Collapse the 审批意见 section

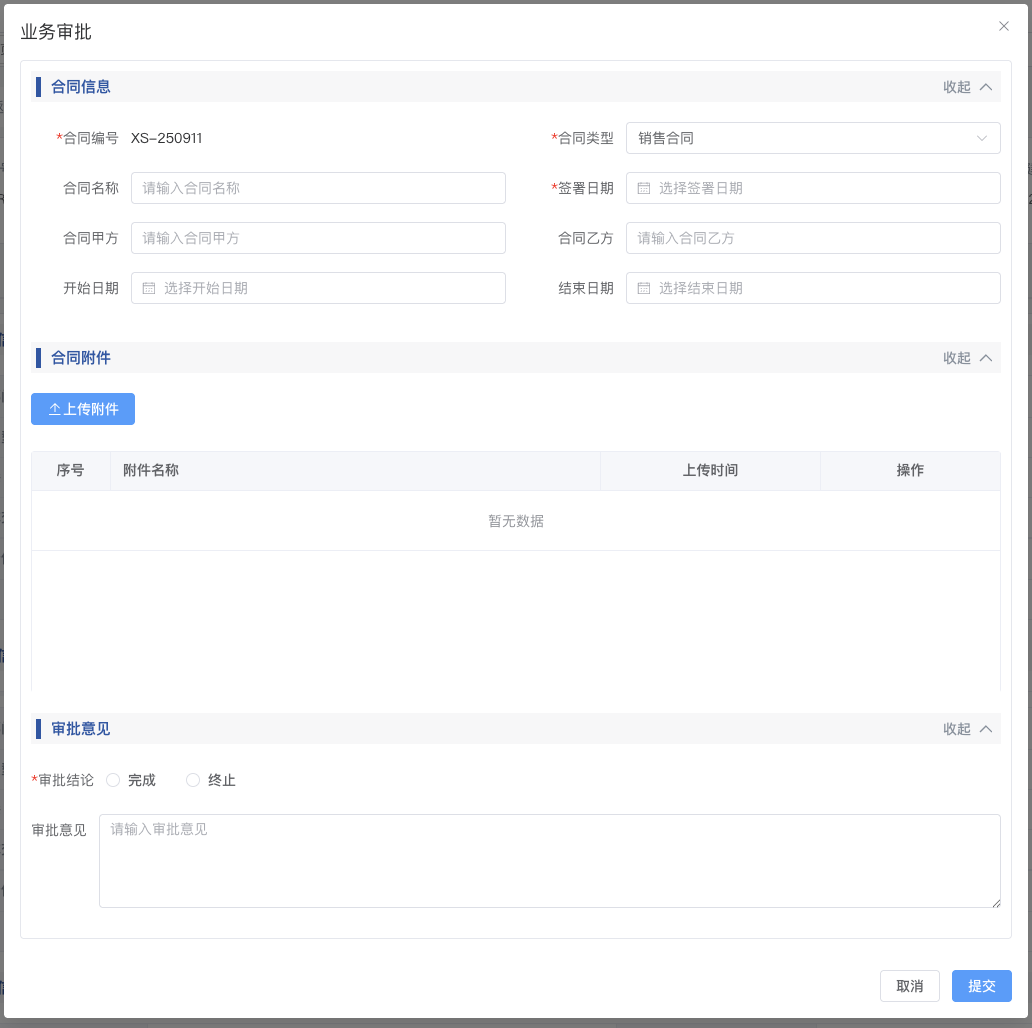coord(967,729)
